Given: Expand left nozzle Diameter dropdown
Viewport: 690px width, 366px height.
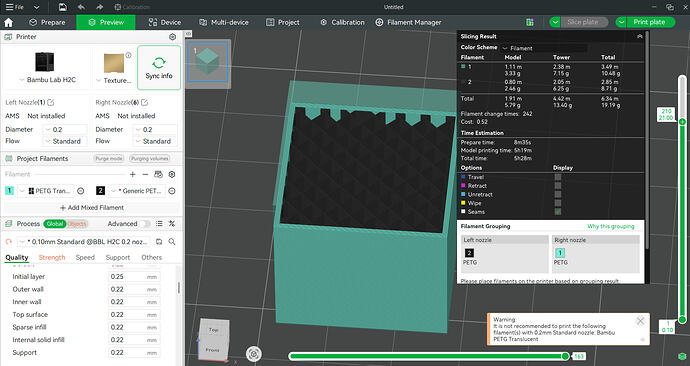Looking at the screenshot, I should click(65, 130).
